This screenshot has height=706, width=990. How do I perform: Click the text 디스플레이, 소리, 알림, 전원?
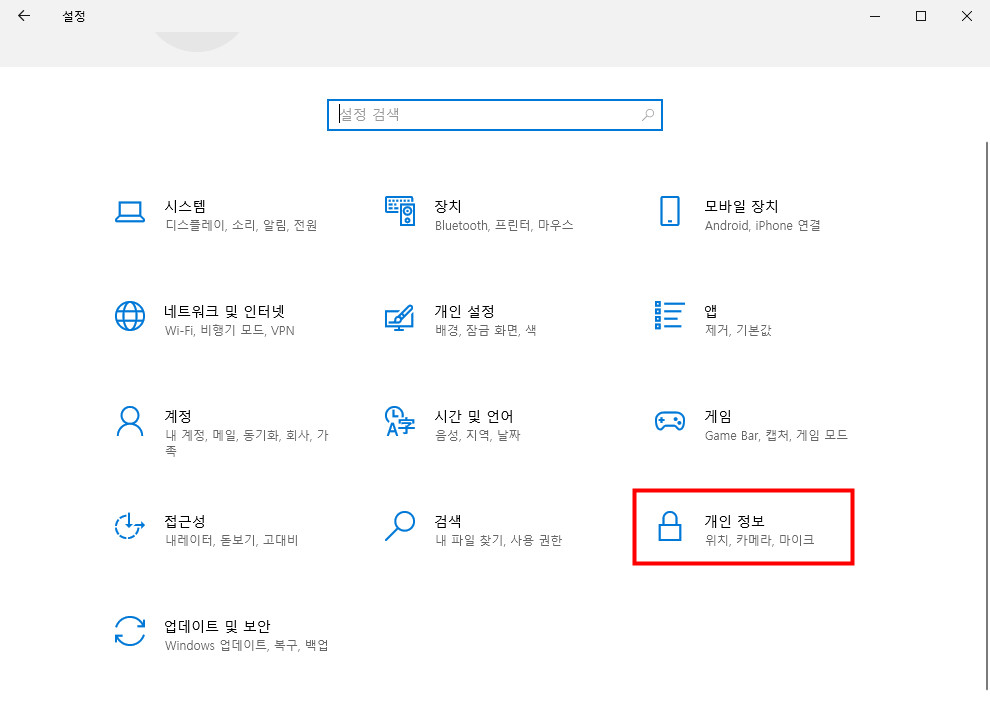point(241,225)
